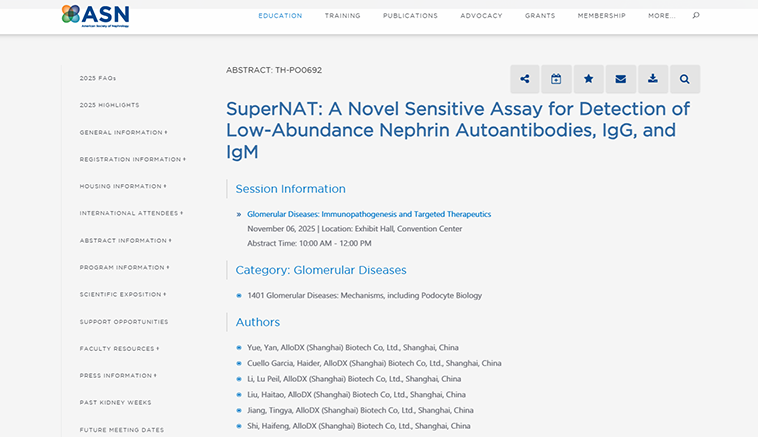Click the abstract search magnifier icon

tap(685, 79)
